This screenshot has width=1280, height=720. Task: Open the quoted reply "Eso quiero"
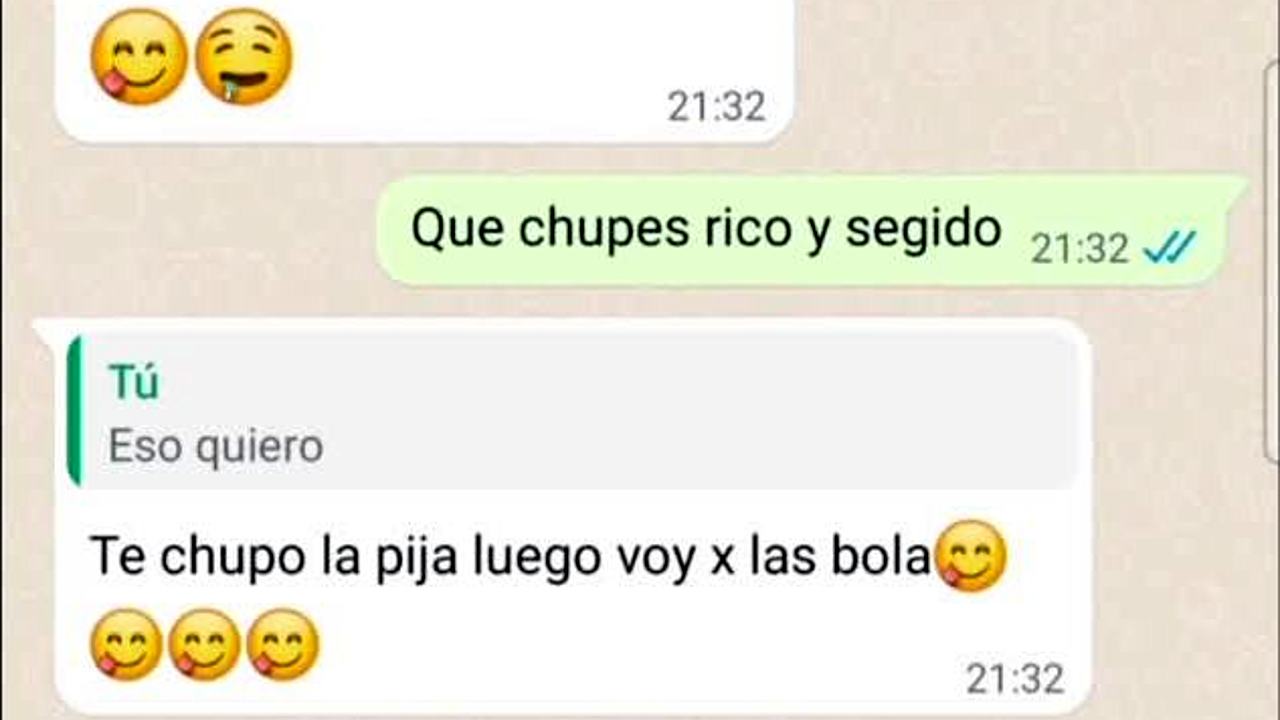point(216,446)
